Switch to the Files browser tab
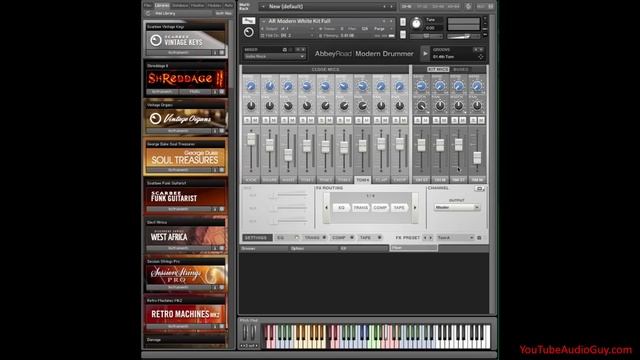 tap(147, 5)
